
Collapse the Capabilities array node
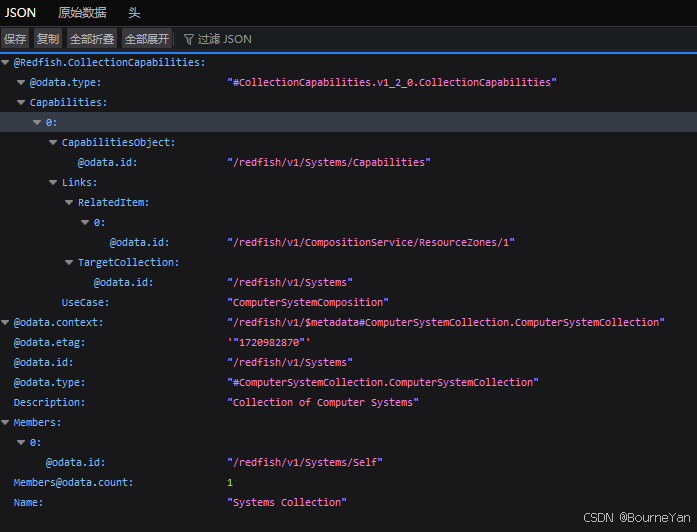tap(21, 103)
